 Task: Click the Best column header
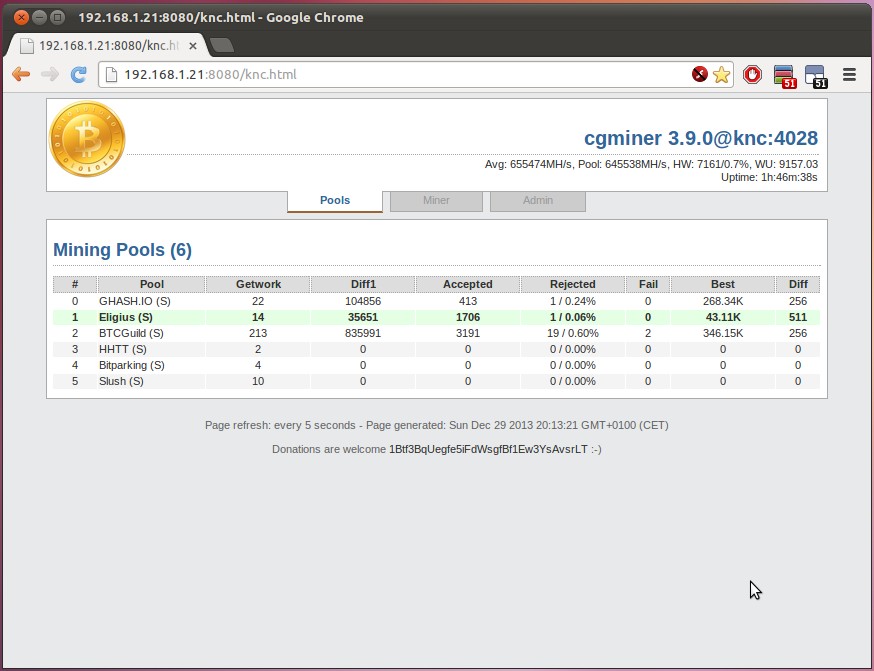(x=723, y=284)
